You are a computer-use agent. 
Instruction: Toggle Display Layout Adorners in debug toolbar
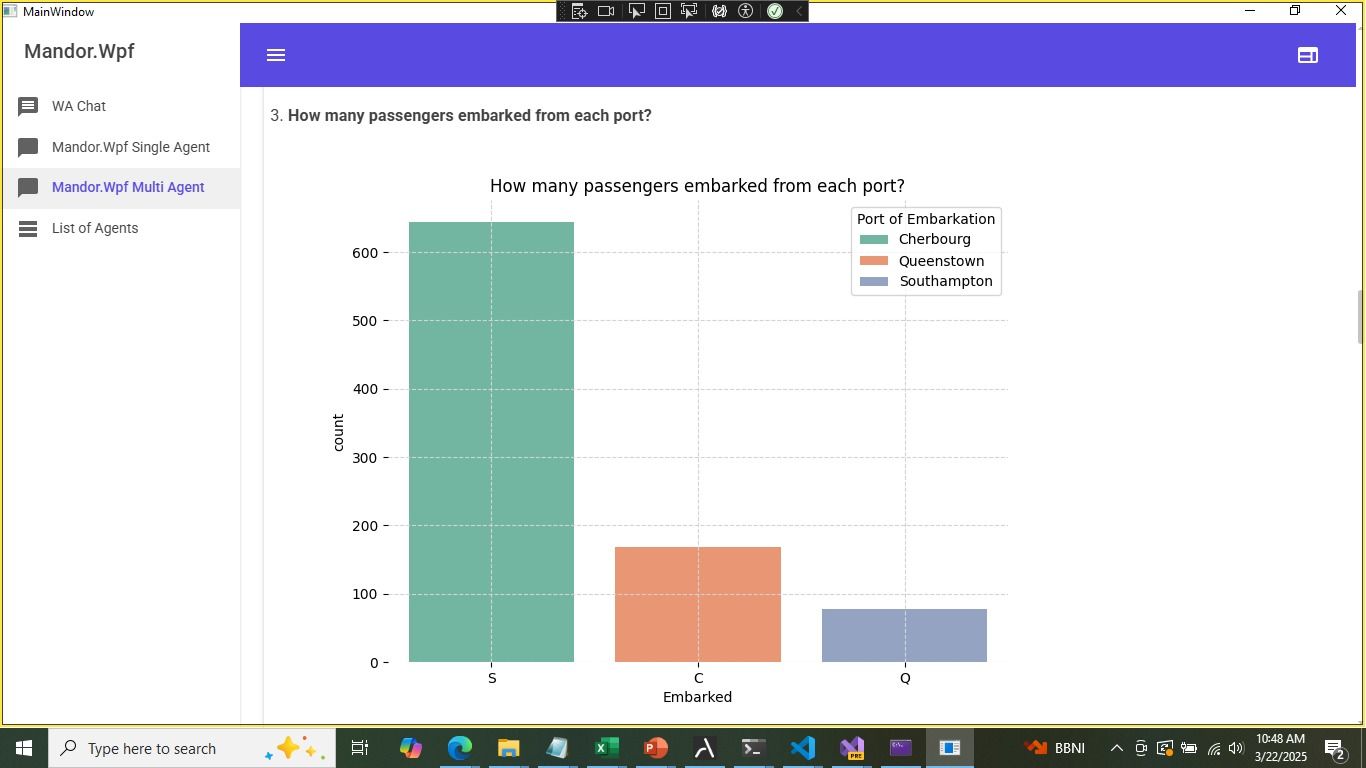[x=663, y=11]
